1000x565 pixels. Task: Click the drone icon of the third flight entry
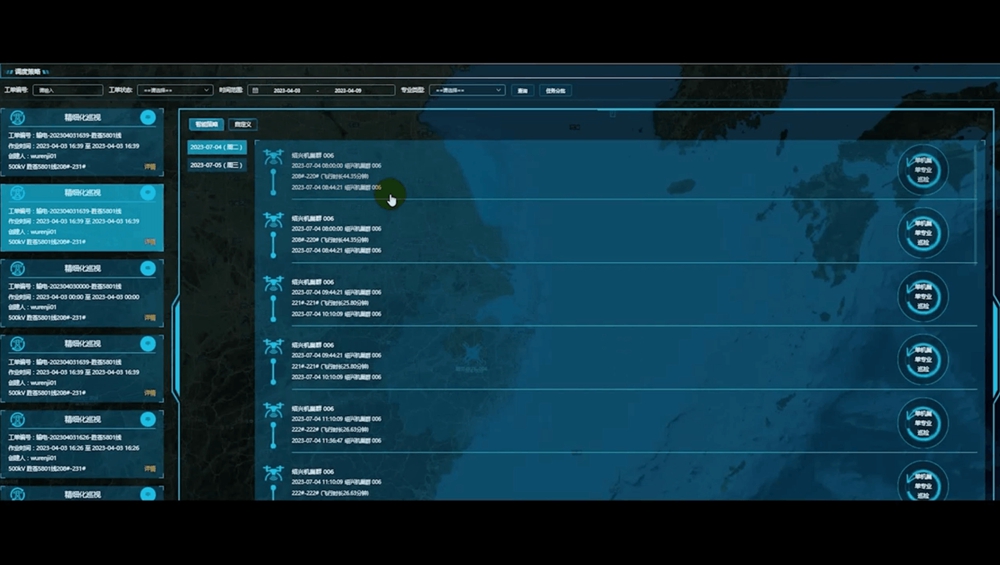(273, 284)
